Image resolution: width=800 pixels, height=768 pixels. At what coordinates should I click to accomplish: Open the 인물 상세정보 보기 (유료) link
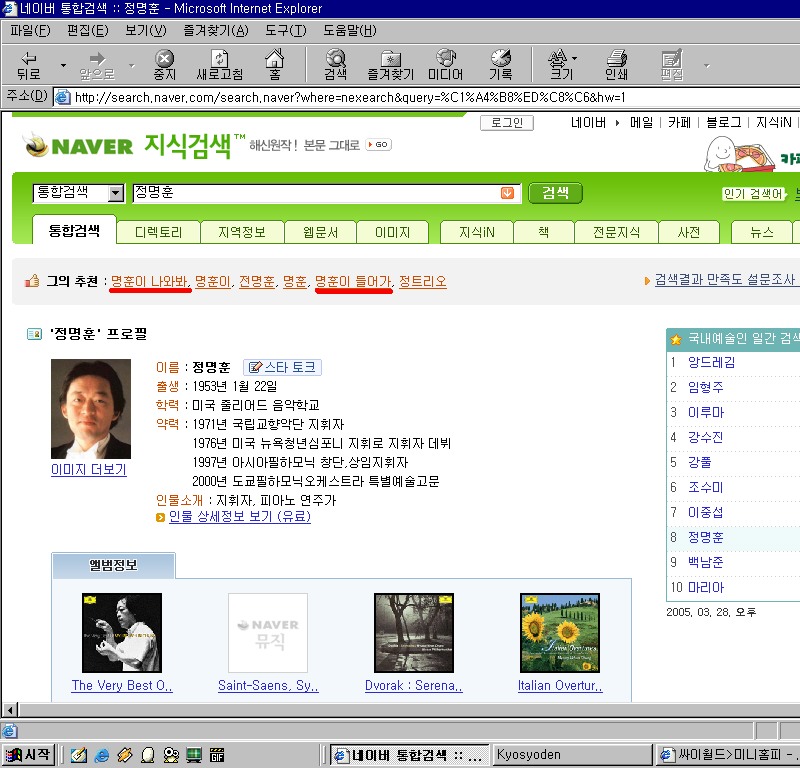coord(240,516)
